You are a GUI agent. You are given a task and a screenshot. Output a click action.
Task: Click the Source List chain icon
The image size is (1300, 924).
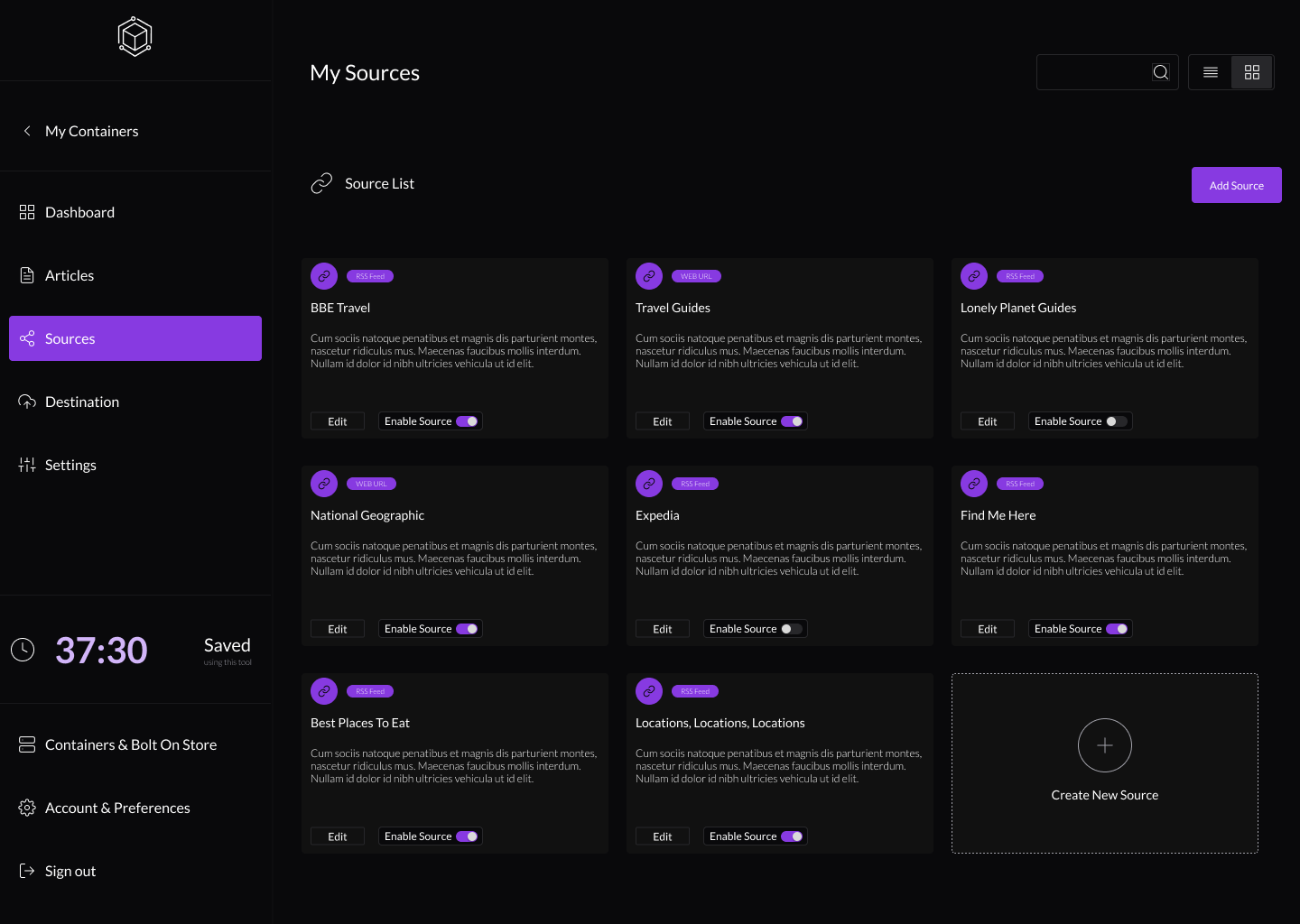tap(321, 182)
